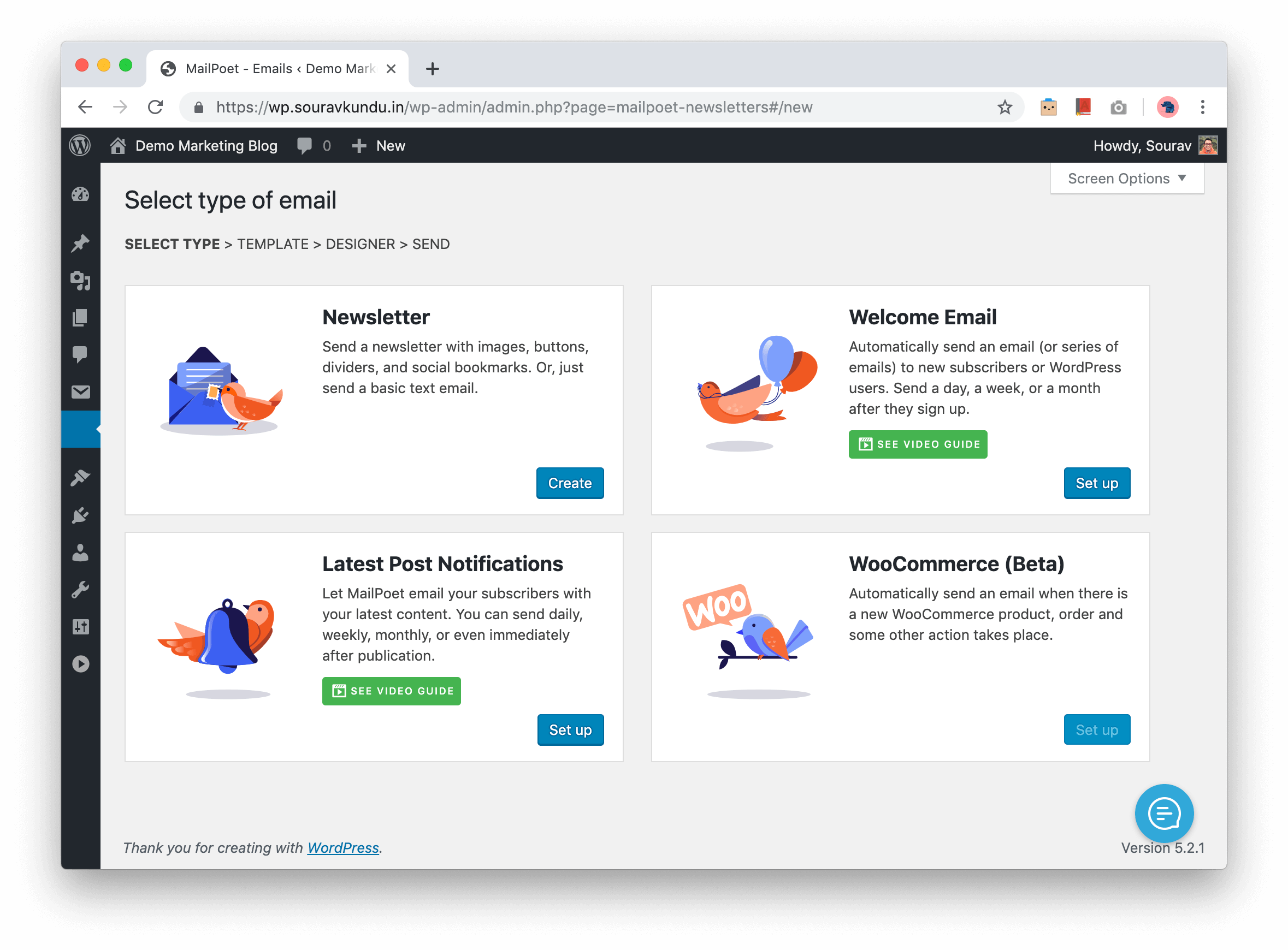Click the WooCommerce Beta Set up button
Image resolution: width=1288 pixels, height=950 pixels.
coord(1096,729)
